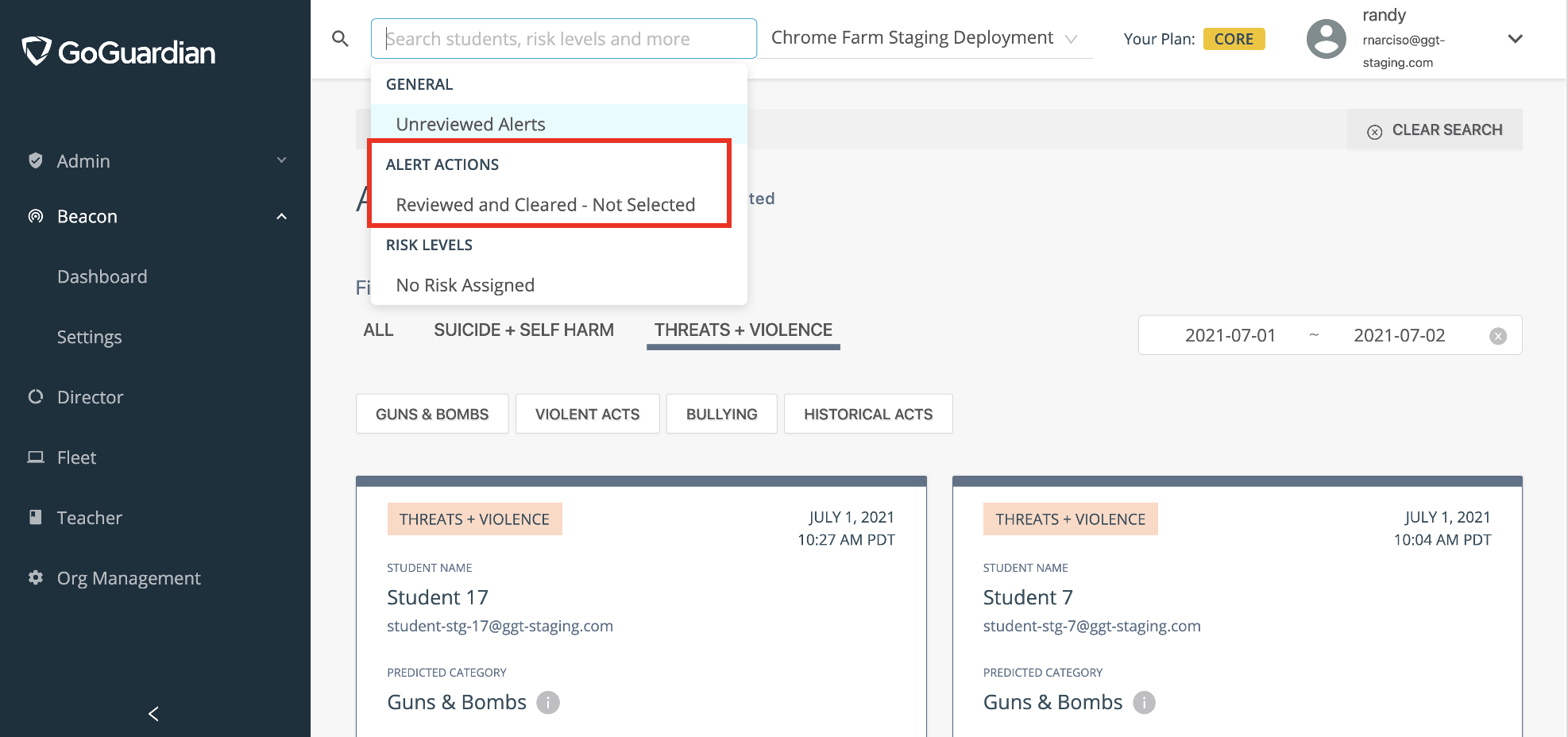Select Unreviewed Alerts suggestion
The width and height of the screenshot is (1568, 737).
pyautogui.click(x=559, y=124)
